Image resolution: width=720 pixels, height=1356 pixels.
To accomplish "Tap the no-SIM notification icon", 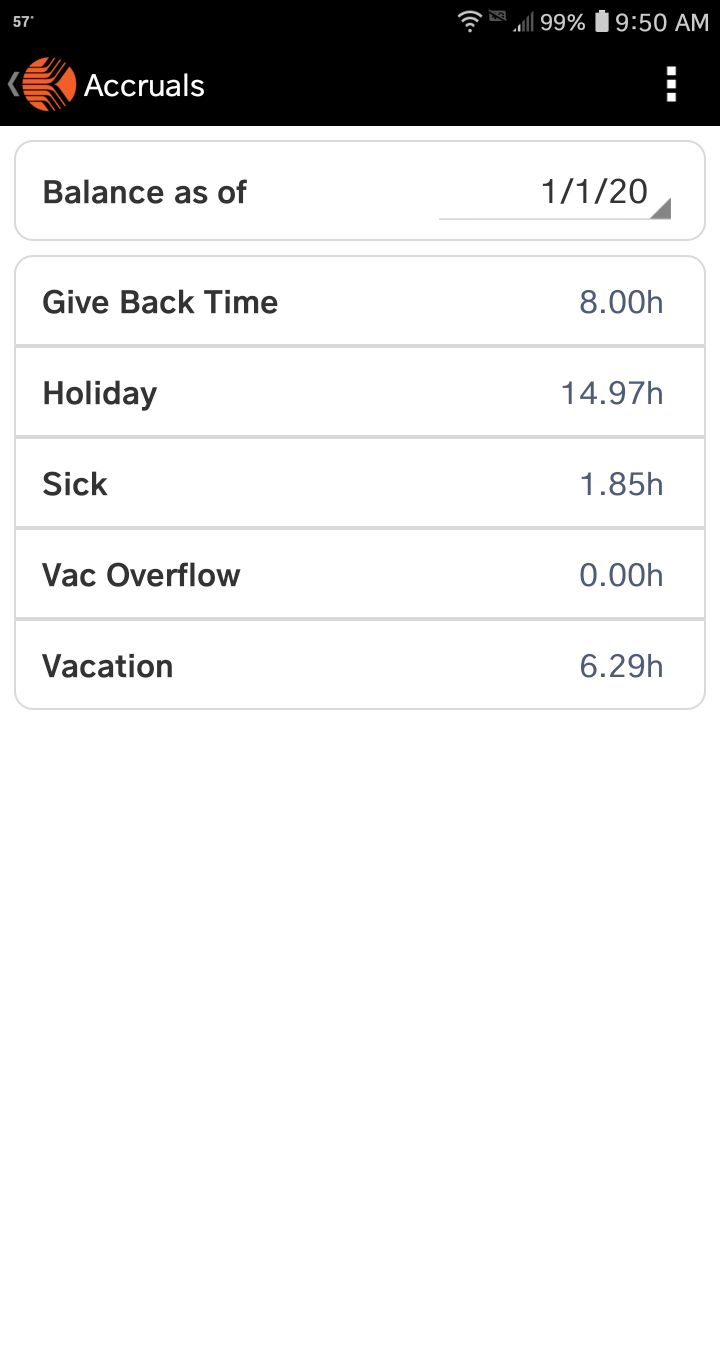I will click(x=497, y=19).
